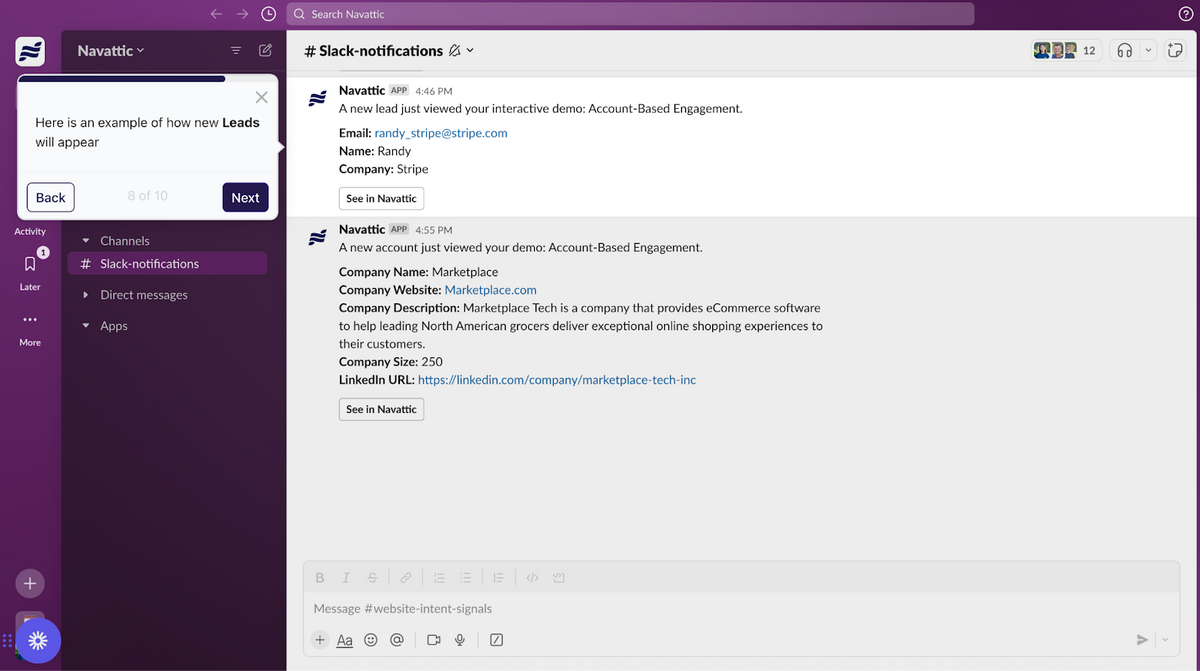
Task: Record an audio clip with microphone icon
Action: tap(459, 639)
